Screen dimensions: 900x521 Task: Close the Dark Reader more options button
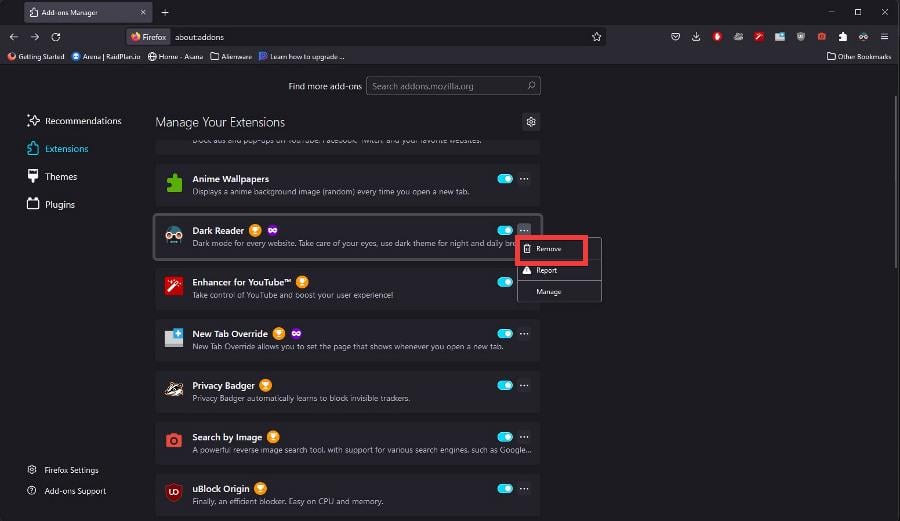click(524, 230)
